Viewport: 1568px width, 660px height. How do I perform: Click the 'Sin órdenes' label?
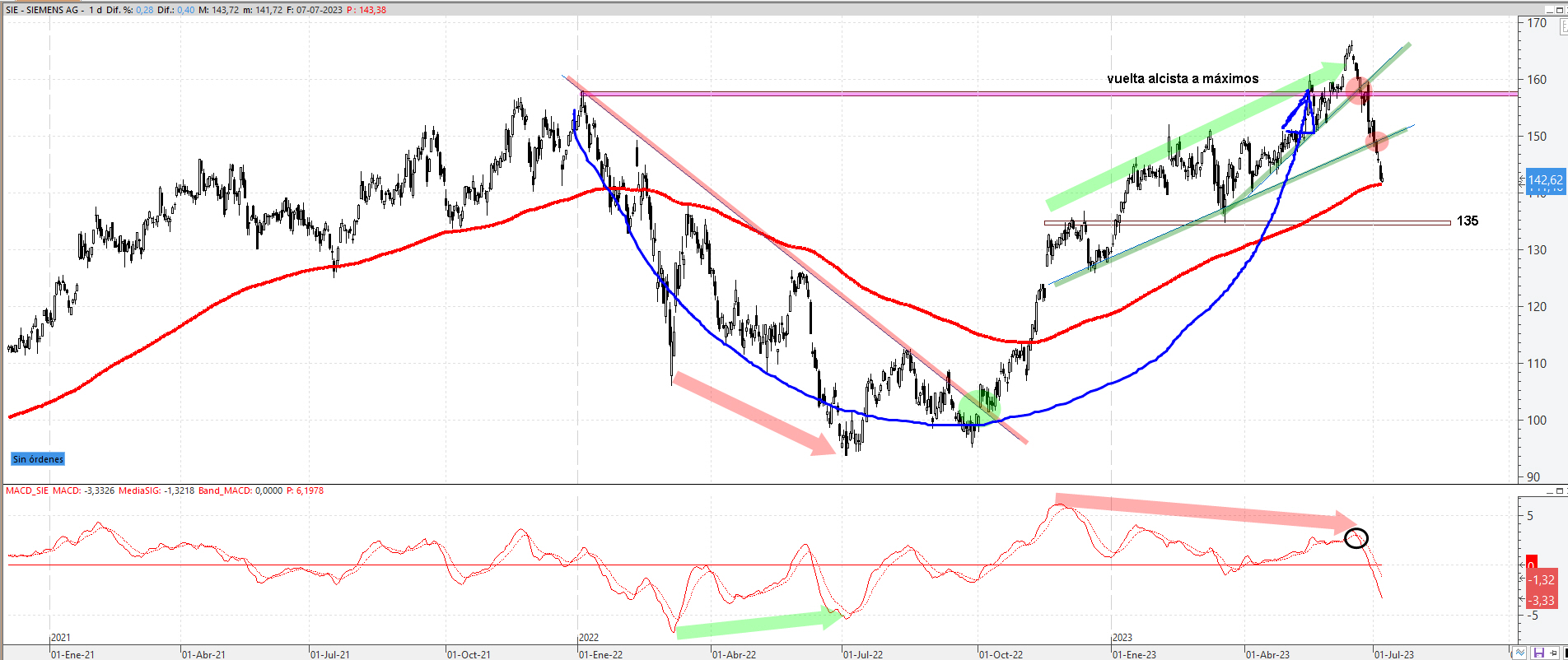38,459
